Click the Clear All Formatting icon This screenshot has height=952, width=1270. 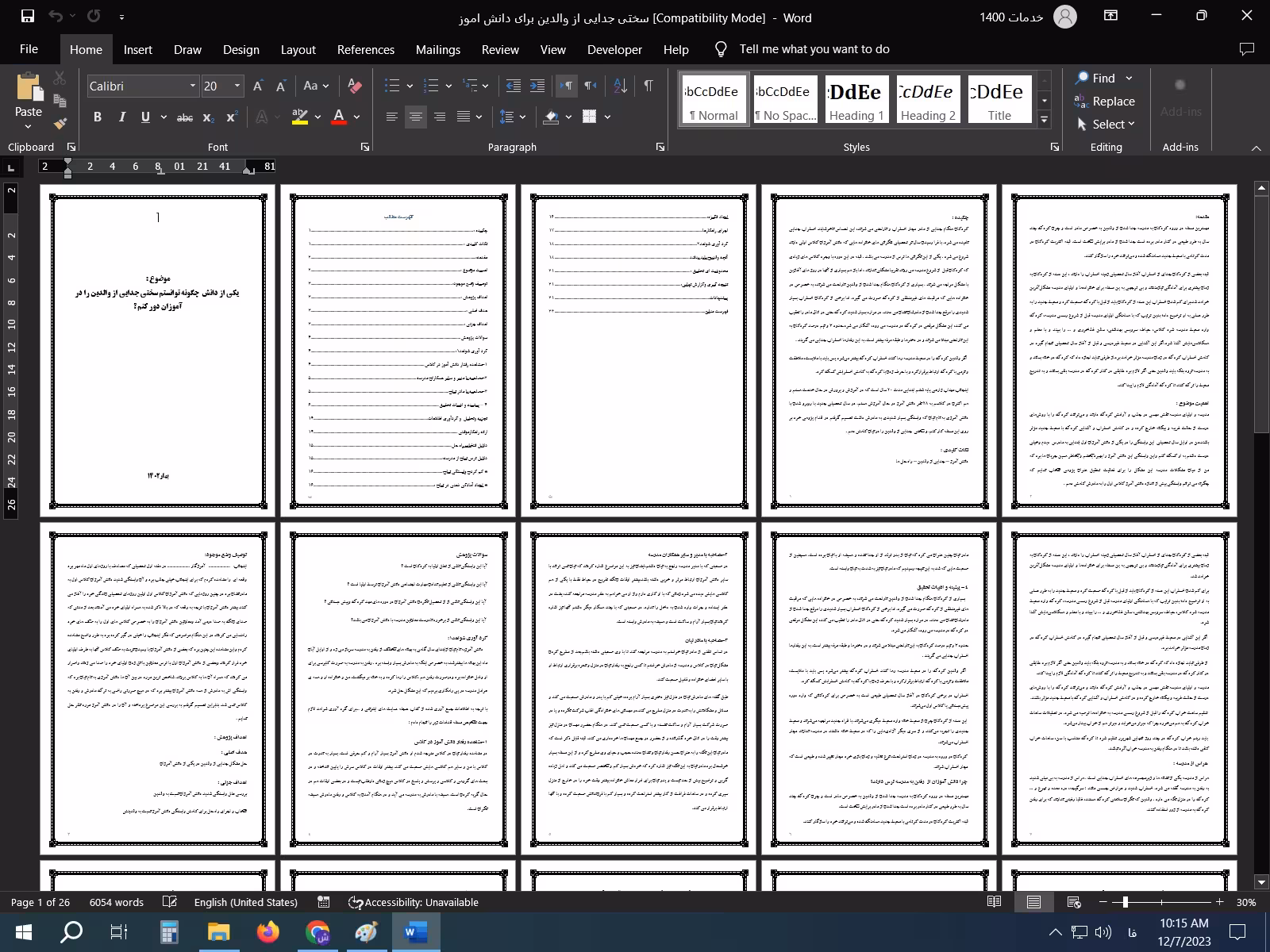coord(355,86)
